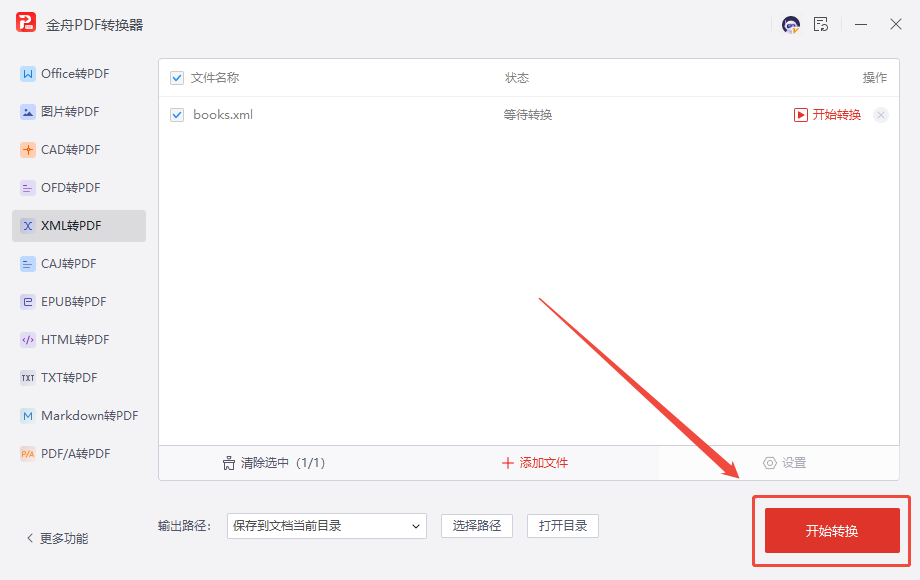
Task: Select Markdown转PDF in the sidebar
Action: coord(79,416)
